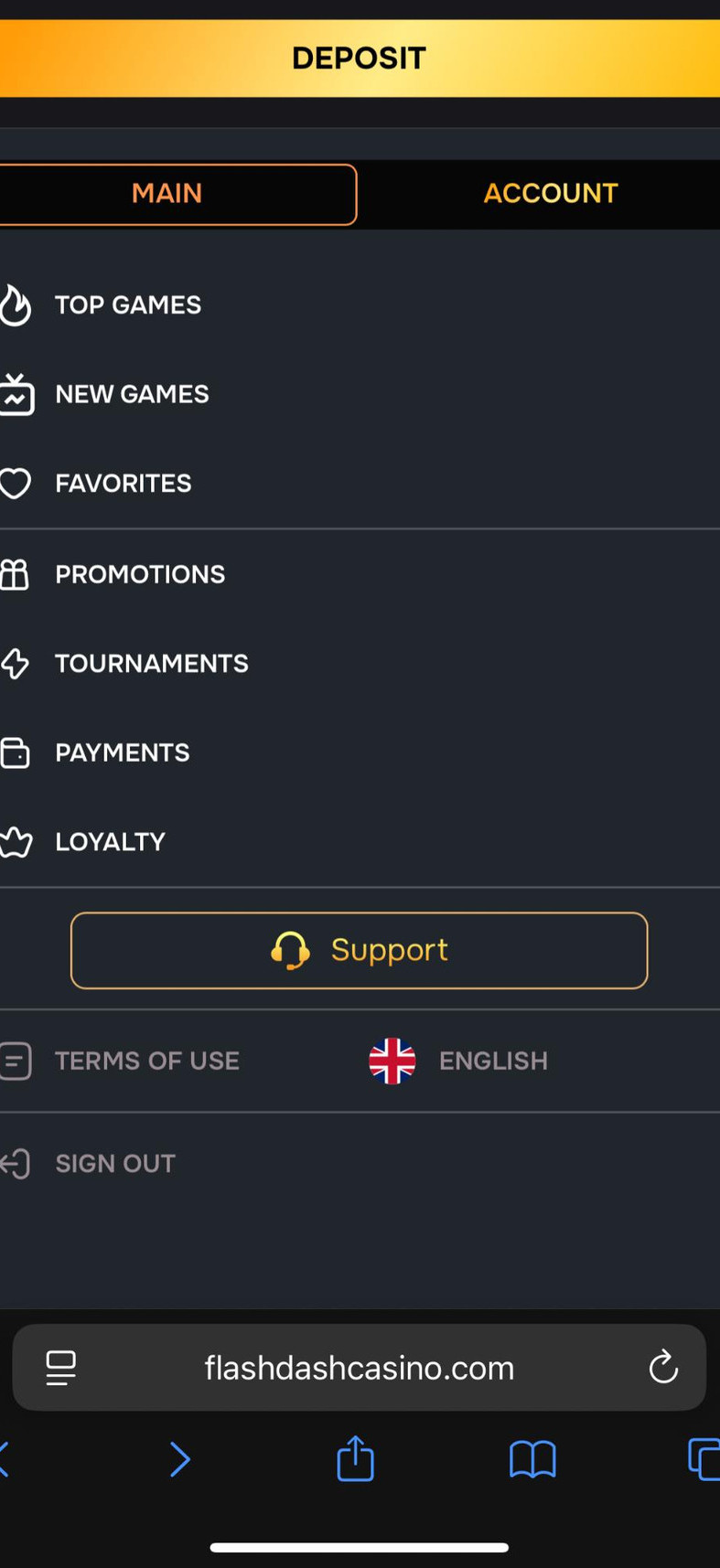Tap the flashdashcasino.com address field
The height and width of the screenshot is (1568, 720).
[359, 1368]
